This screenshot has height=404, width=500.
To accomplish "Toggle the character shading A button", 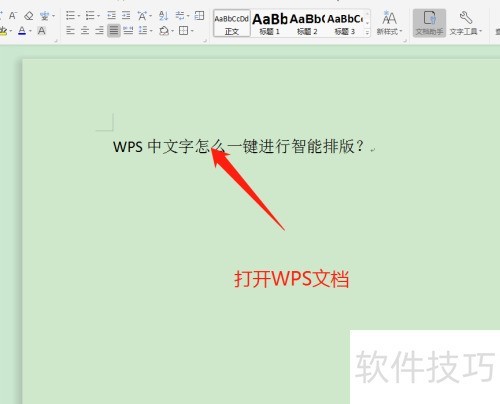I will [42, 31].
